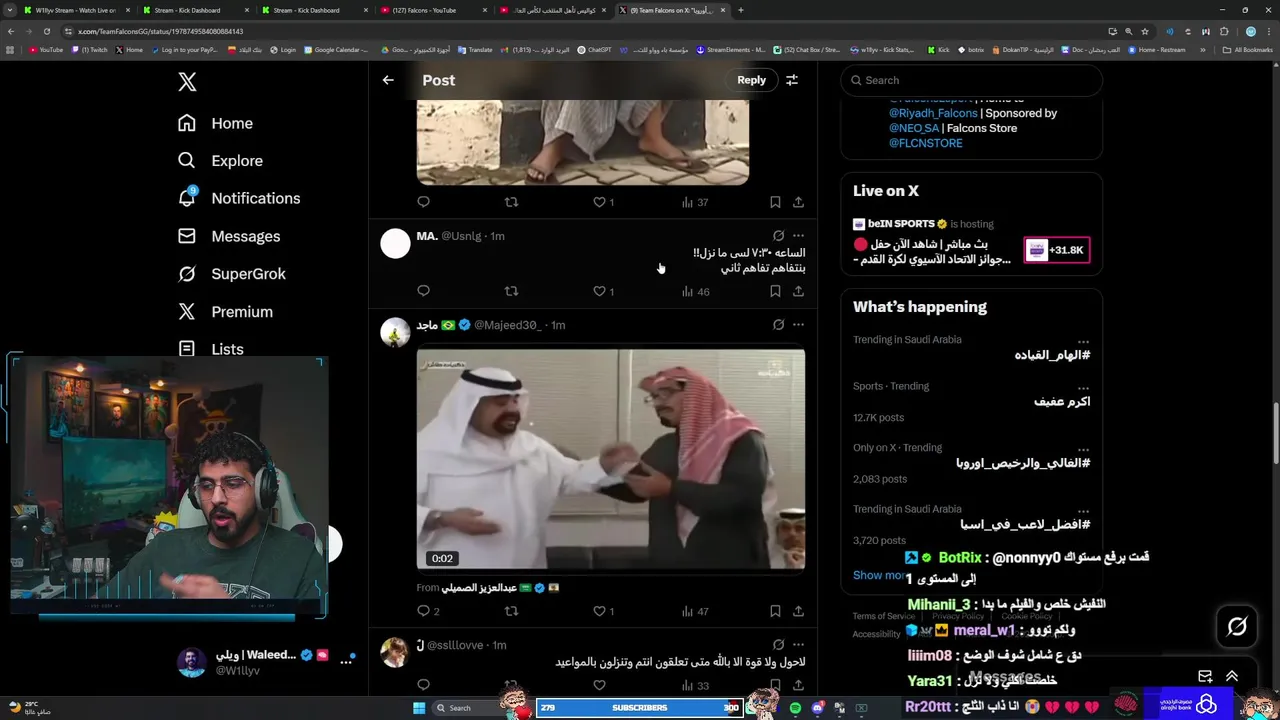Viewport: 1280px width, 720px height.
Task: Open trending #الهام_القياده
Action: [1052, 355]
